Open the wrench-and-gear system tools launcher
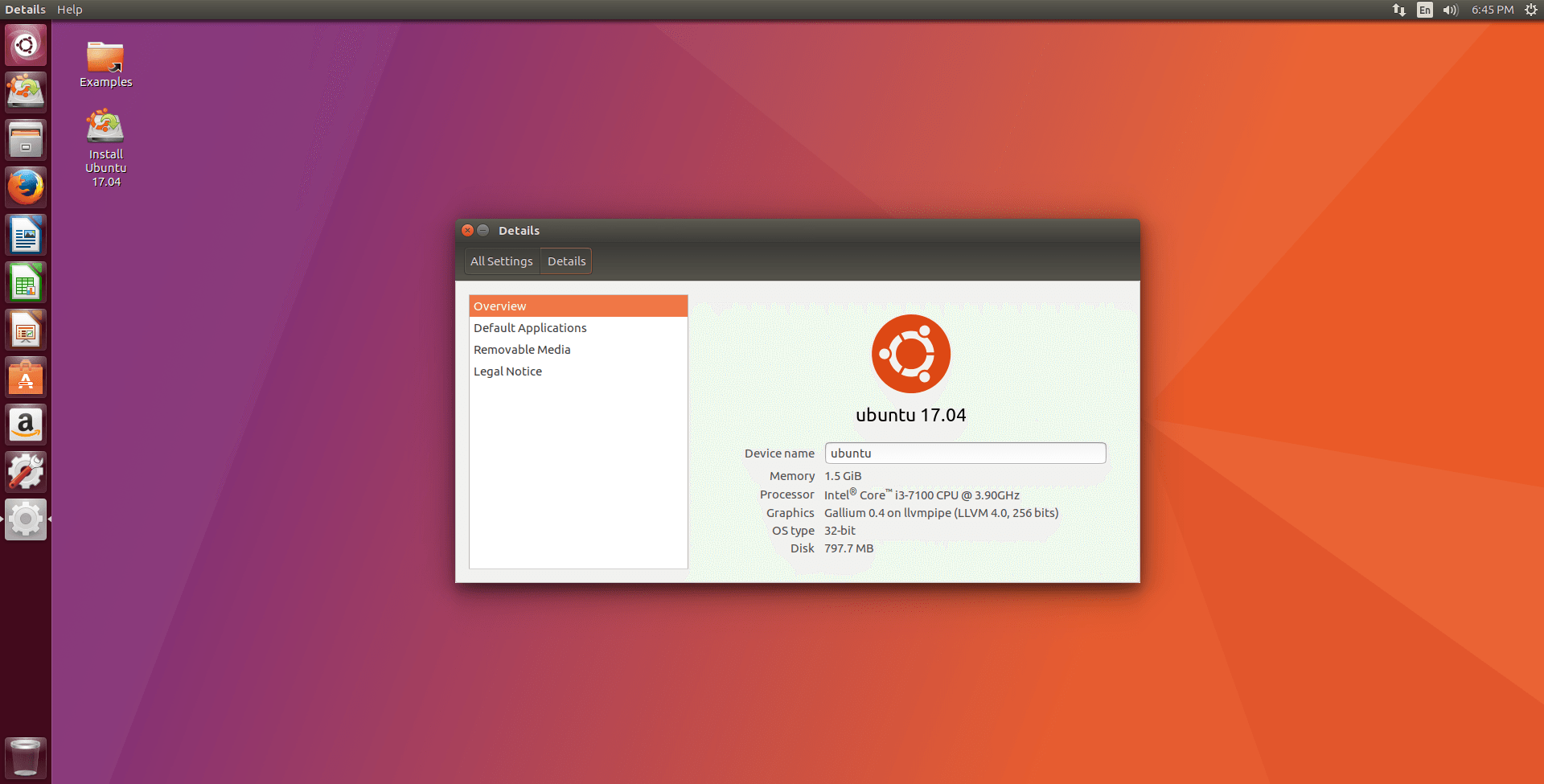The width and height of the screenshot is (1544, 784). pos(26,472)
